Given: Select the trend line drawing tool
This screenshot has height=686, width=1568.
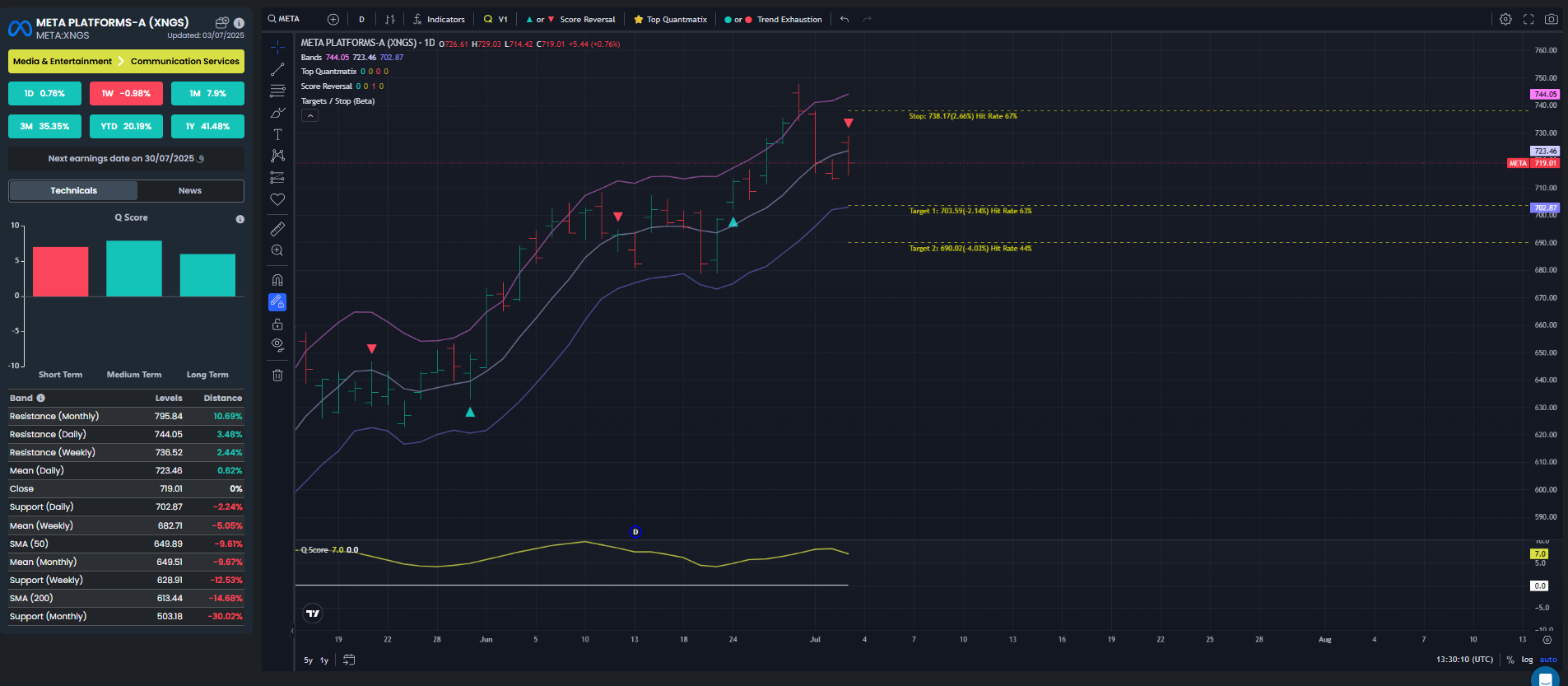Looking at the screenshot, I should pos(277,69).
